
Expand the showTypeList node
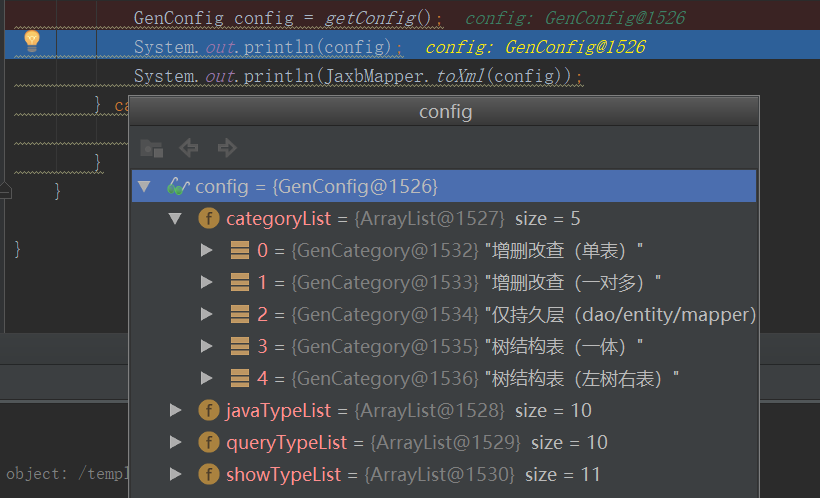point(176,474)
